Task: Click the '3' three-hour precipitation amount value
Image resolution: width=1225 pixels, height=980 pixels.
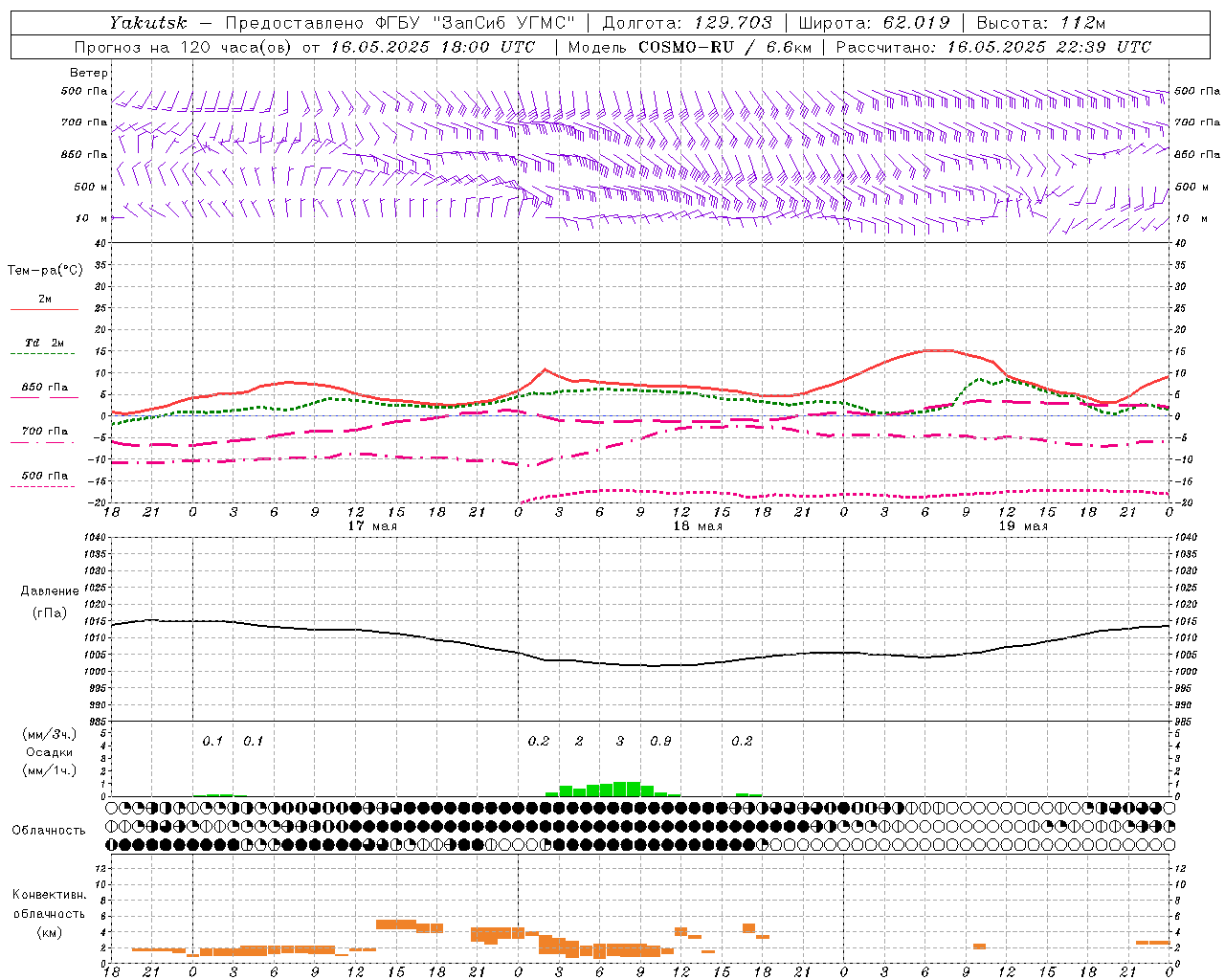Action: (620, 742)
